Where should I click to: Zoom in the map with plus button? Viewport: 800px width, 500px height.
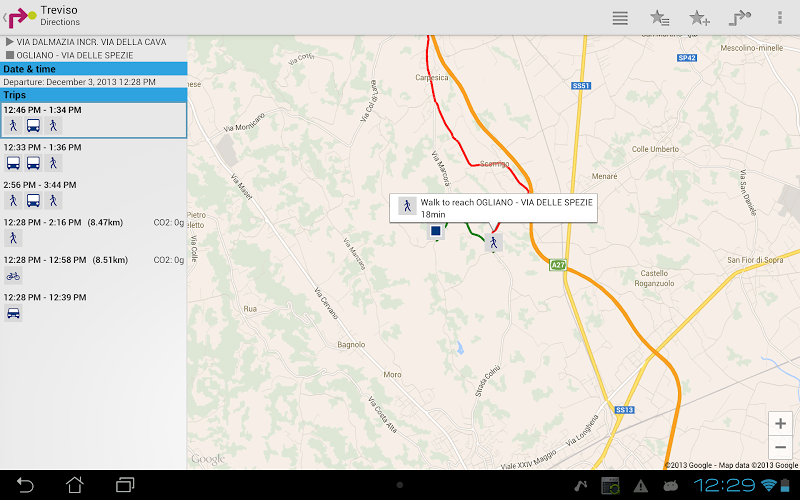click(780, 423)
